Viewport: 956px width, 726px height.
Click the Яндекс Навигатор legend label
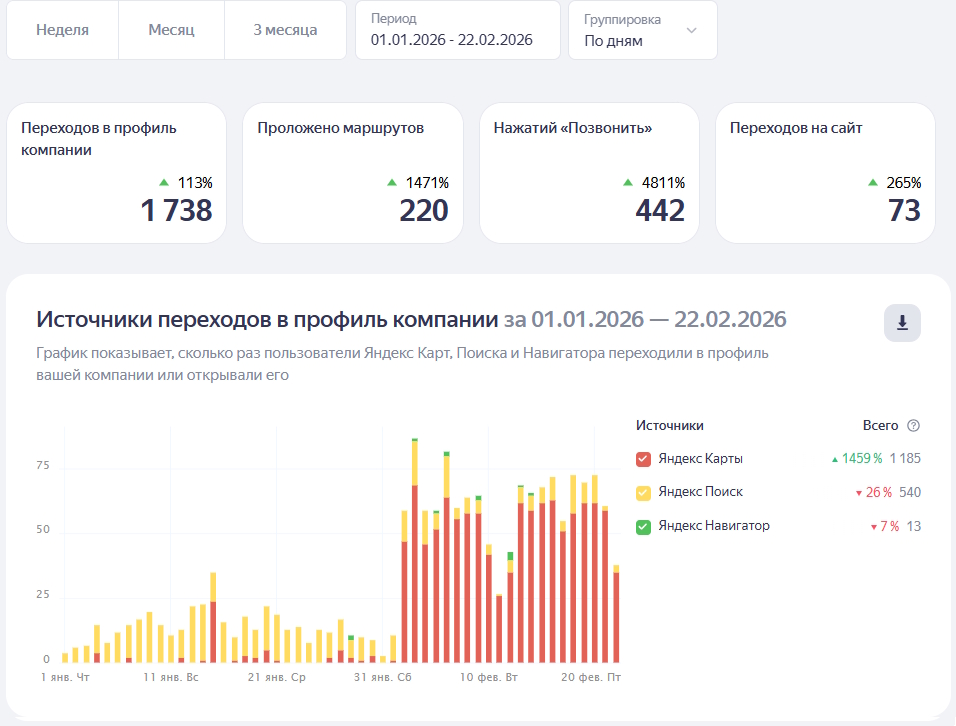[x=714, y=525]
